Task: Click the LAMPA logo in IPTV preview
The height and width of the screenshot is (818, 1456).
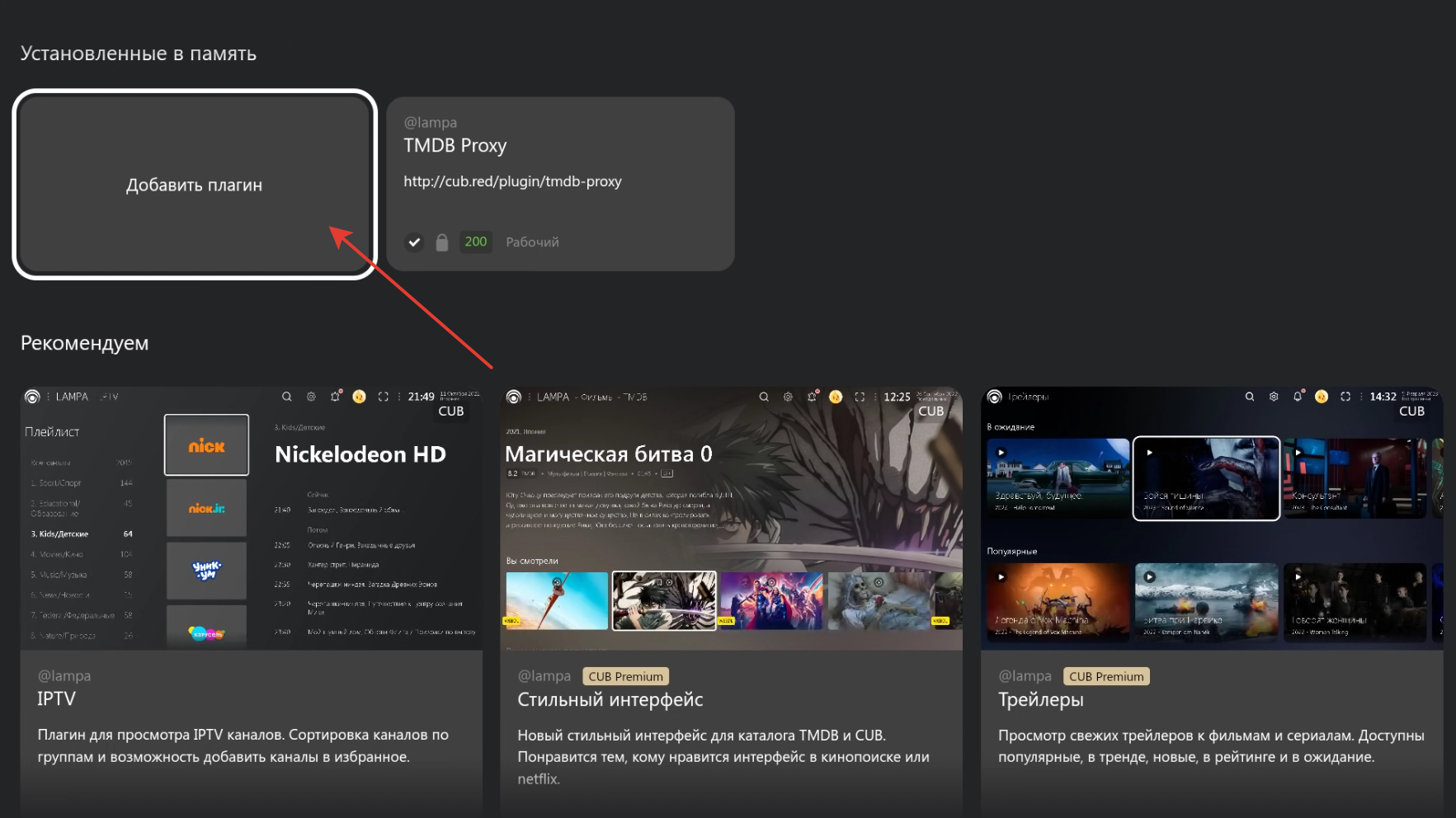Action: [x=32, y=397]
